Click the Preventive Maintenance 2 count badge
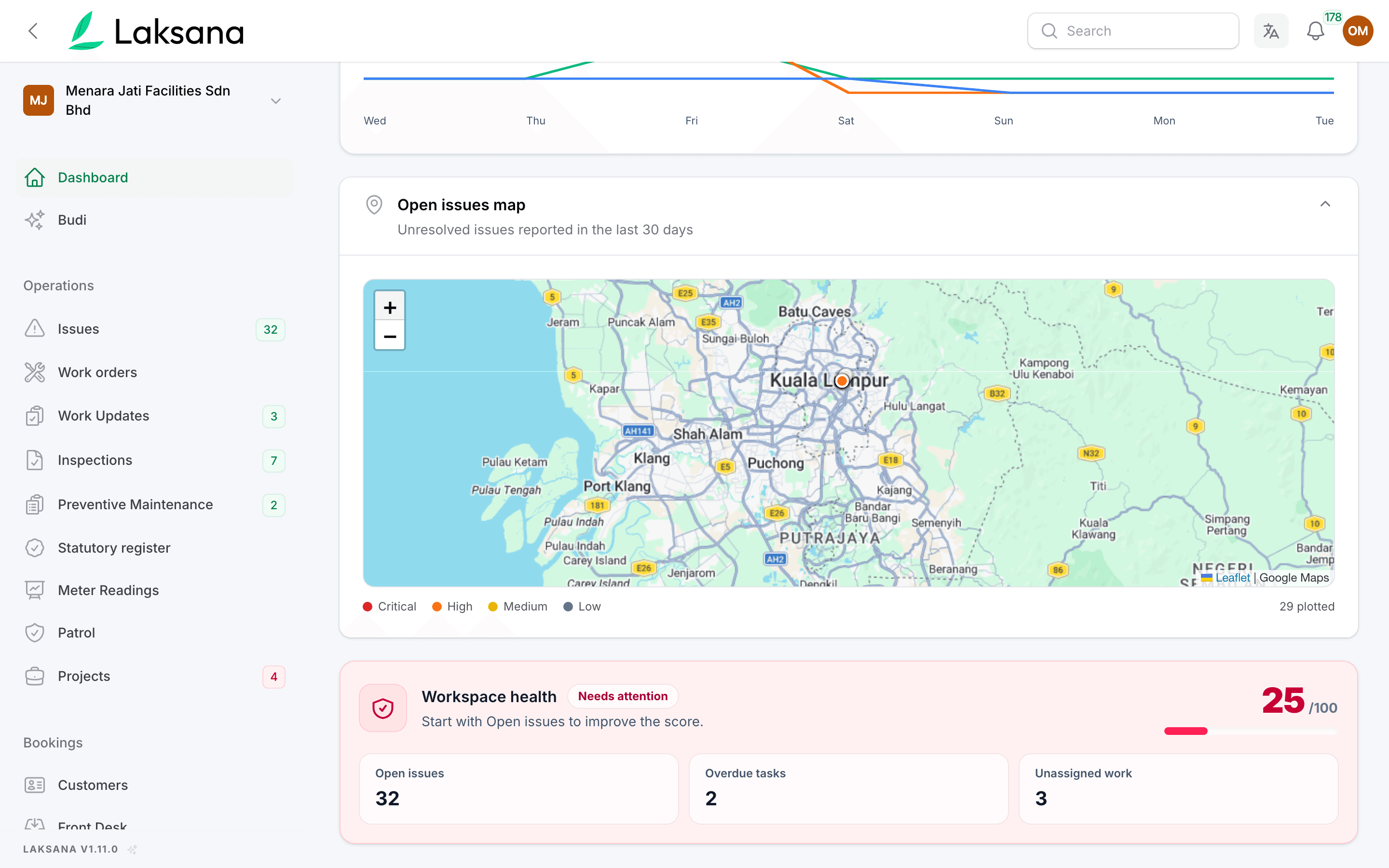Screen dimensions: 1389x868 tap(274, 505)
